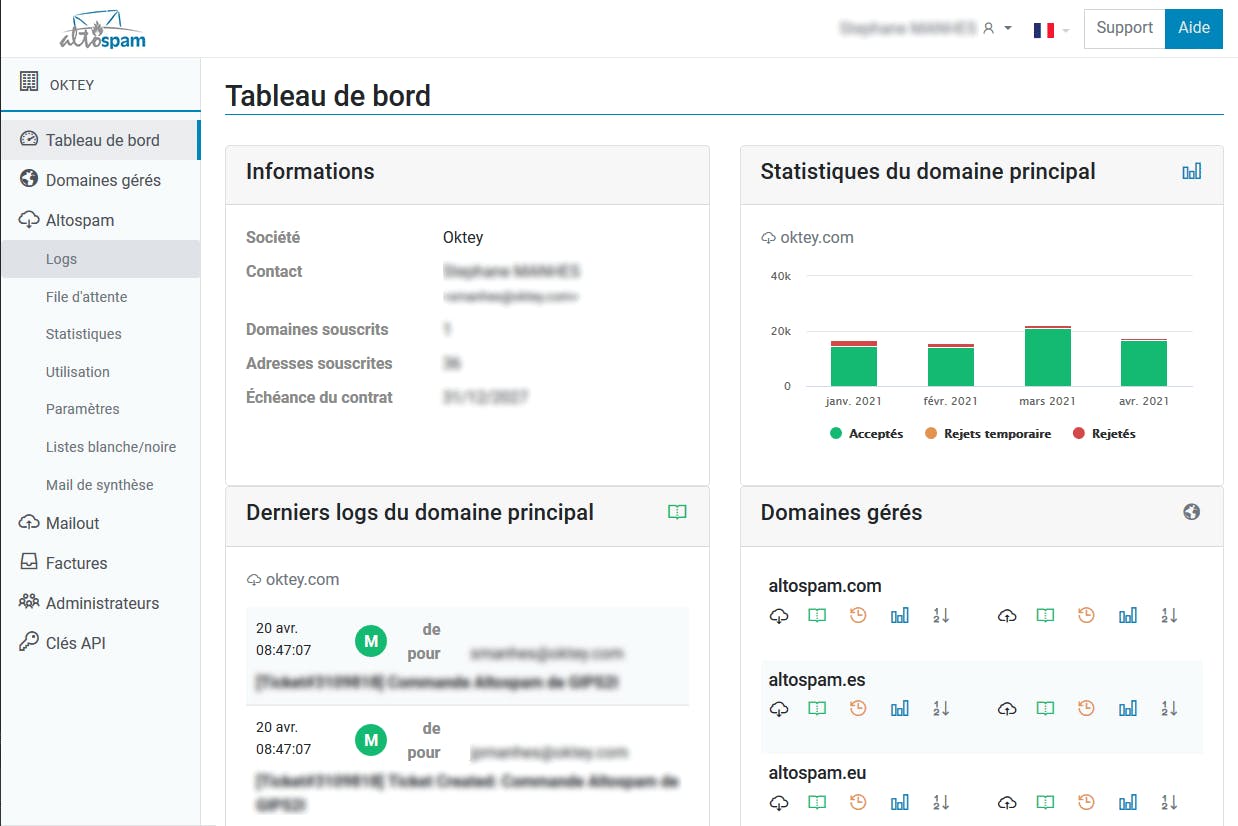
Task: Click the mars 2021 bar in chart
Action: click(1047, 356)
